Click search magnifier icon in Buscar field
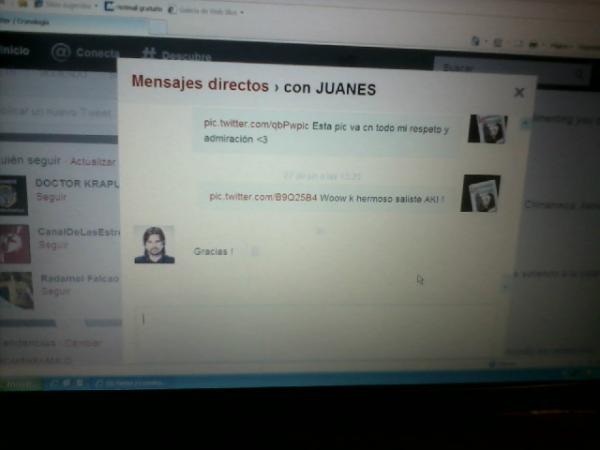Viewport: 600px width, 450px height. pyautogui.click(x=580, y=74)
